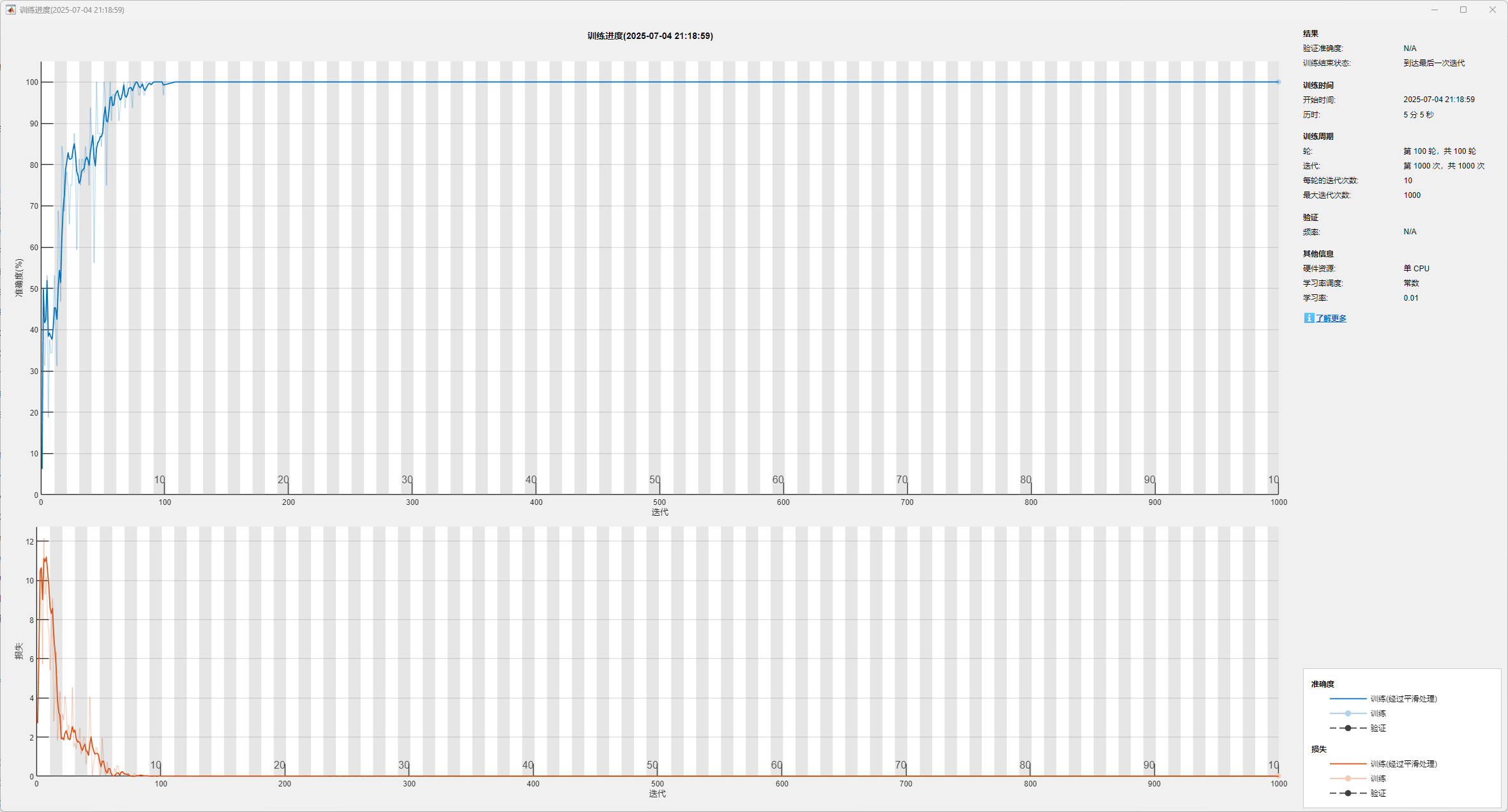This screenshot has height=812, width=1508.
Task: Minimize the training progress window
Action: (1434, 10)
